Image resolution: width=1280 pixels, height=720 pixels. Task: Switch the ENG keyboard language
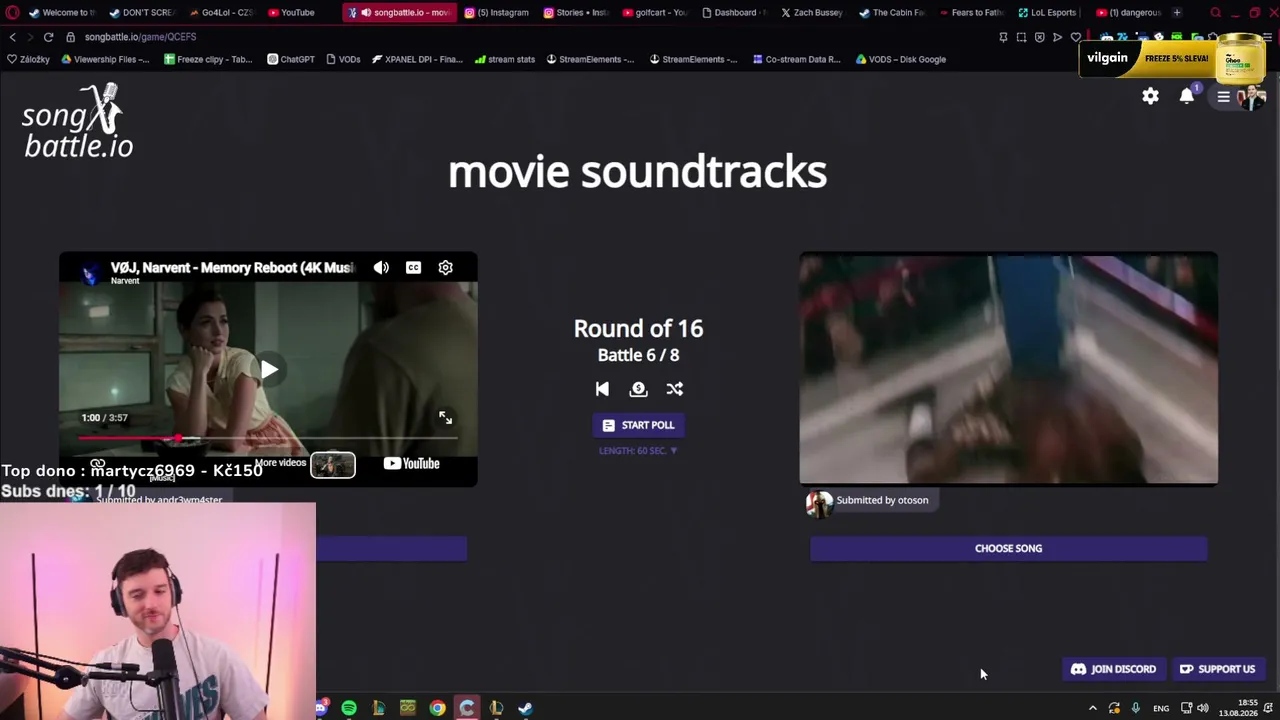click(x=1161, y=708)
